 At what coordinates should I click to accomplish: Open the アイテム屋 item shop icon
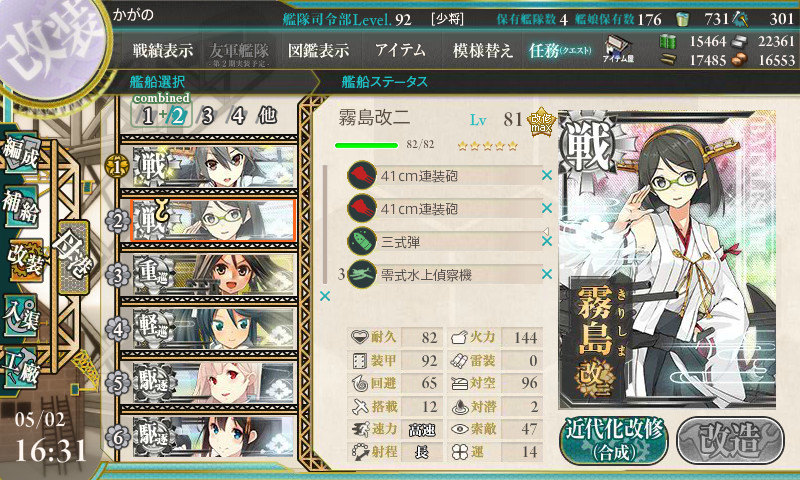(x=618, y=49)
